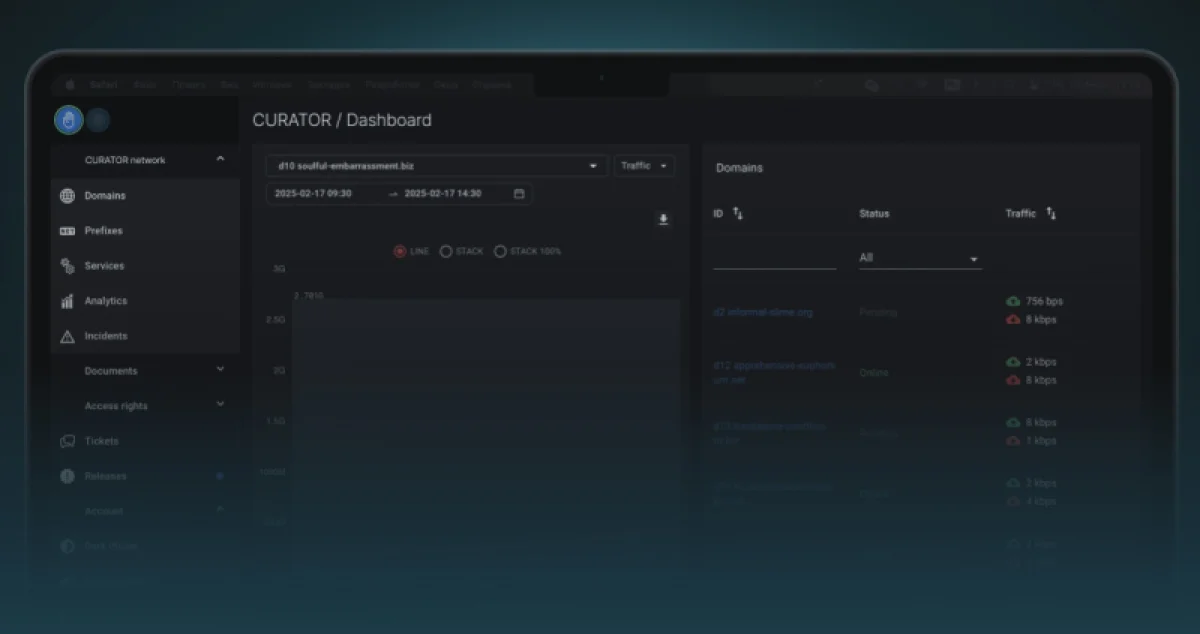
Task: Click the green cloud icon beside 2 kbps
Action: (x=1013, y=362)
